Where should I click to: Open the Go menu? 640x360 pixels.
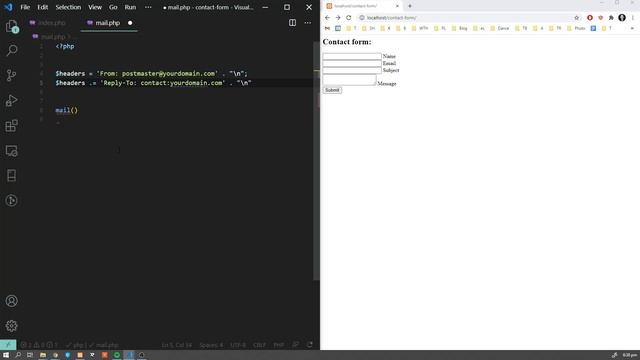click(x=113, y=7)
